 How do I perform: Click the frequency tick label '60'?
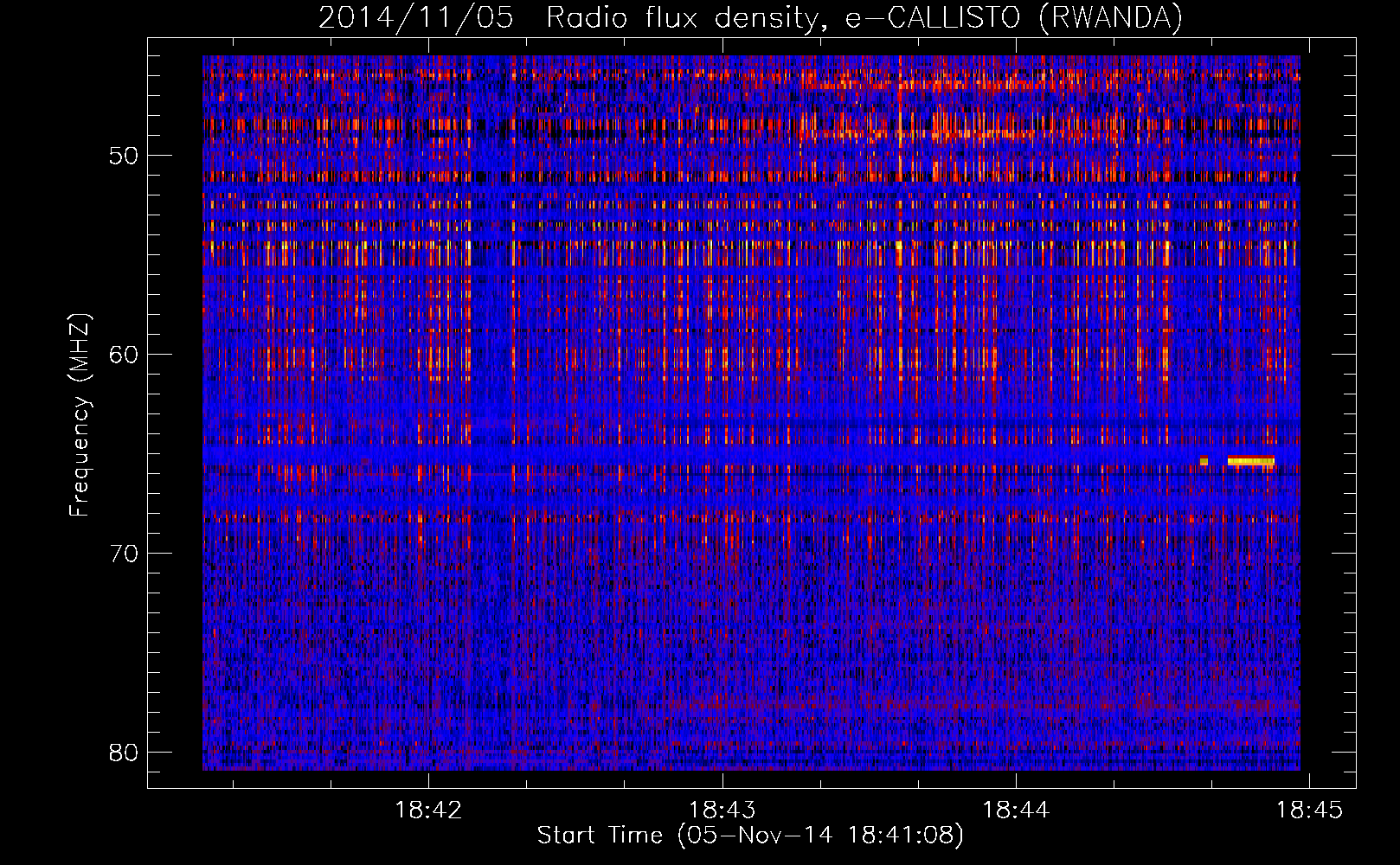[x=123, y=355]
